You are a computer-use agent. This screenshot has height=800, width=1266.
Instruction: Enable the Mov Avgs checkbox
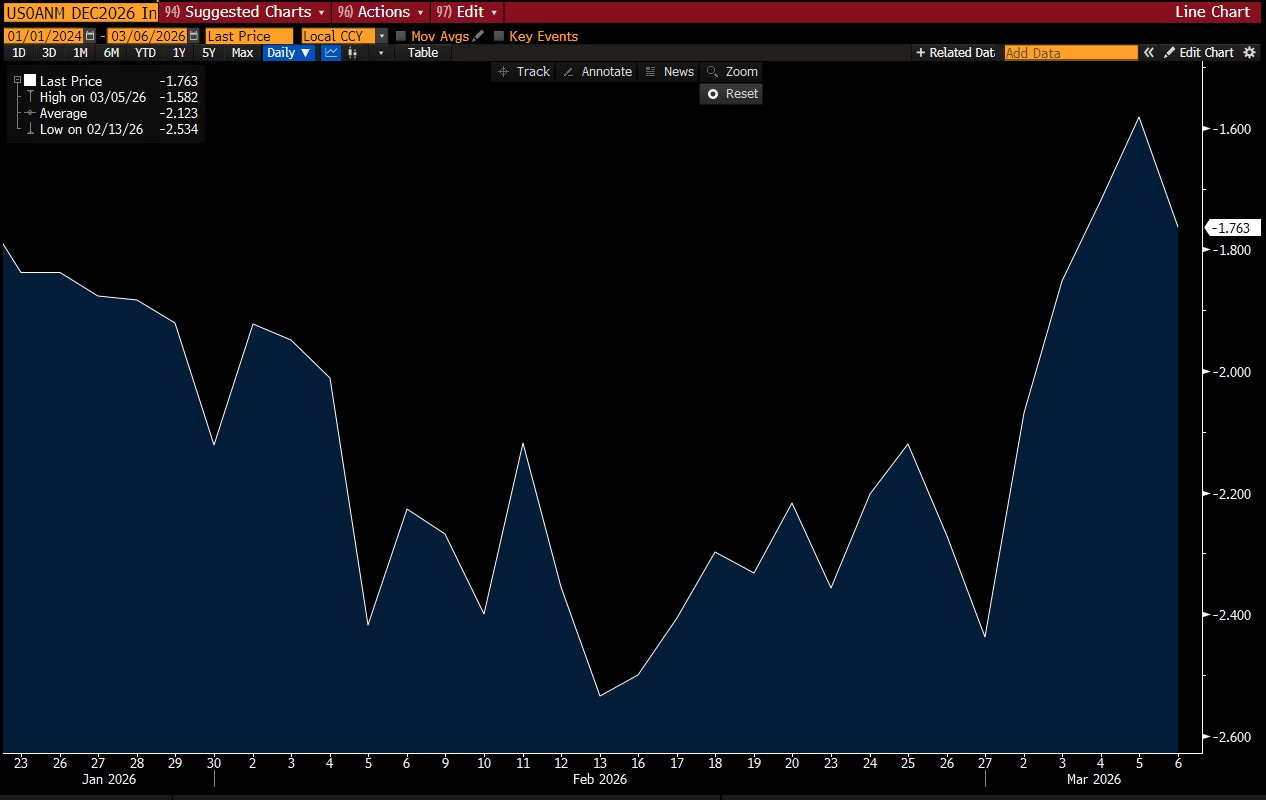click(401, 36)
